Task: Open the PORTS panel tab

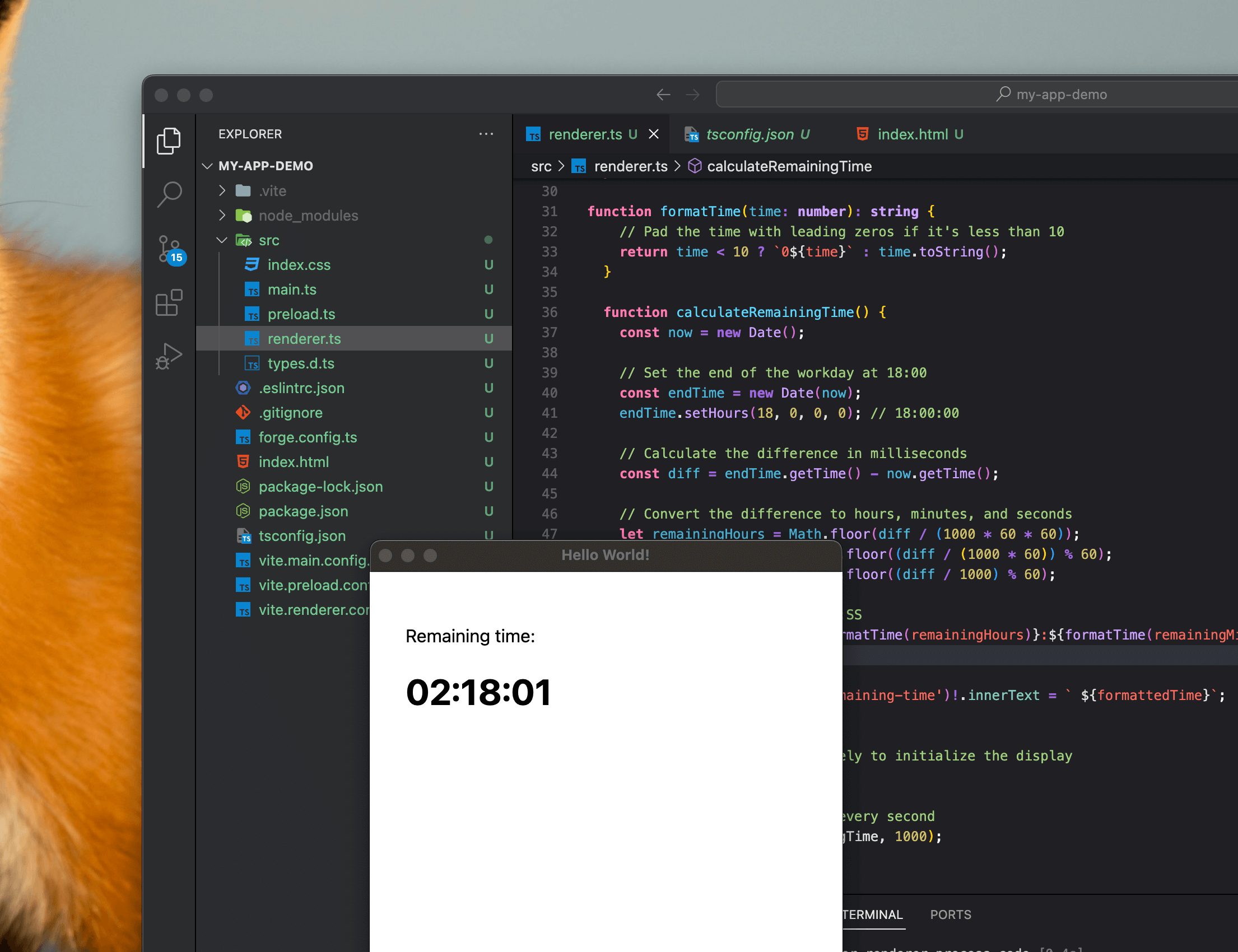Action: [x=950, y=914]
